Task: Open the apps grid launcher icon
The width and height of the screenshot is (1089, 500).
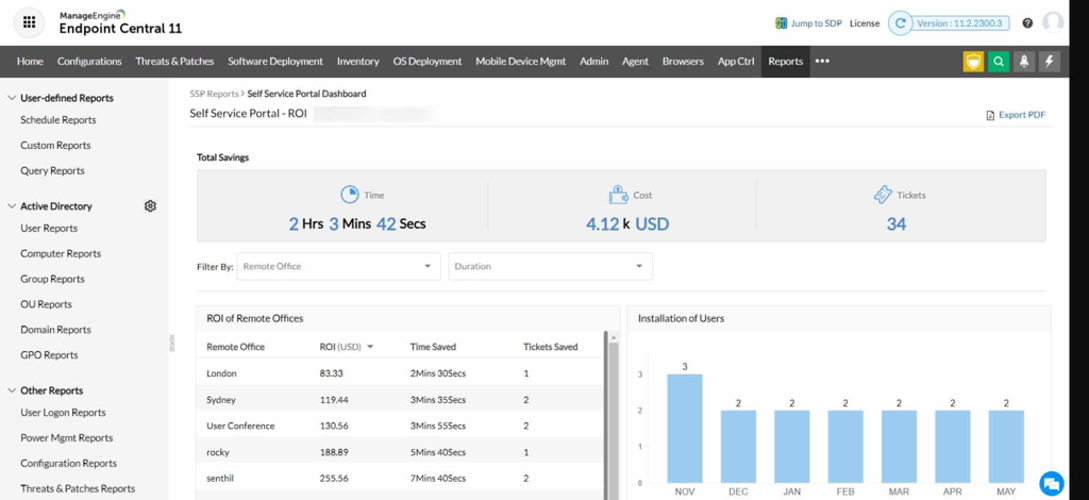Action: [29, 22]
